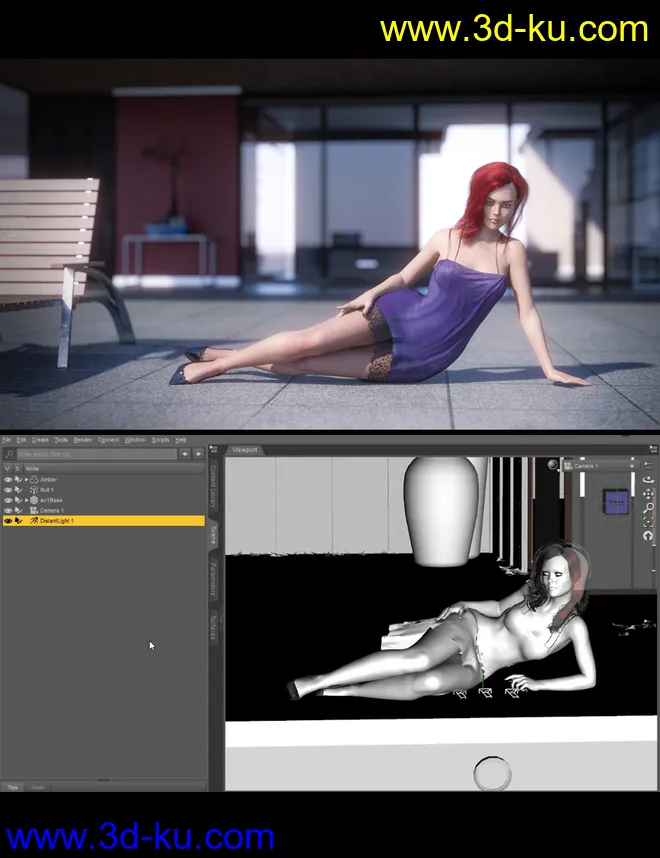The image size is (660, 858).
Task: Hide the Amber node with eye icon
Action: pos(8,480)
